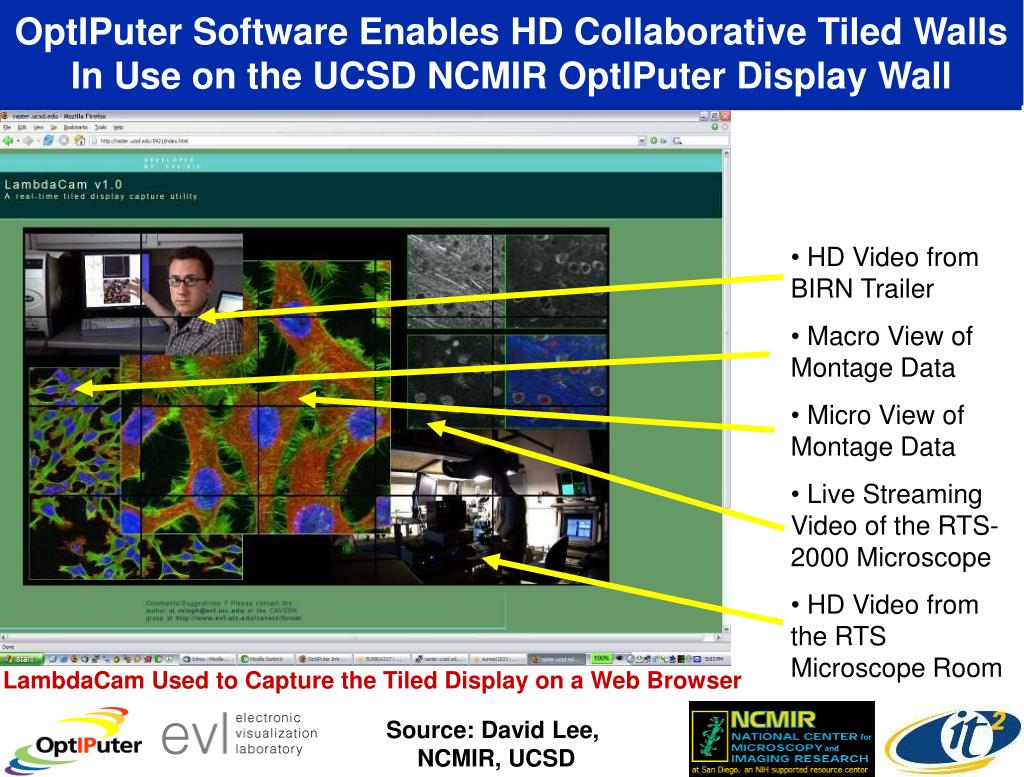Switch to sunset1021 taskbar window

[498, 659]
